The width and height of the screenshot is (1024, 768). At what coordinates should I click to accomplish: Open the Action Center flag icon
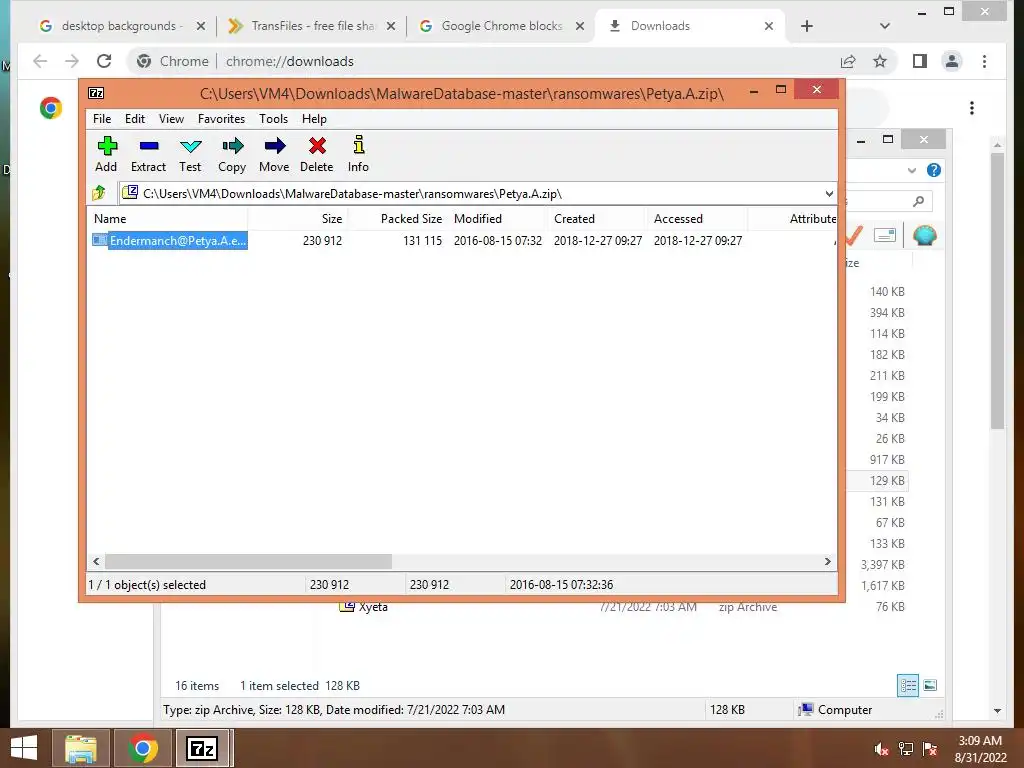click(x=930, y=749)
